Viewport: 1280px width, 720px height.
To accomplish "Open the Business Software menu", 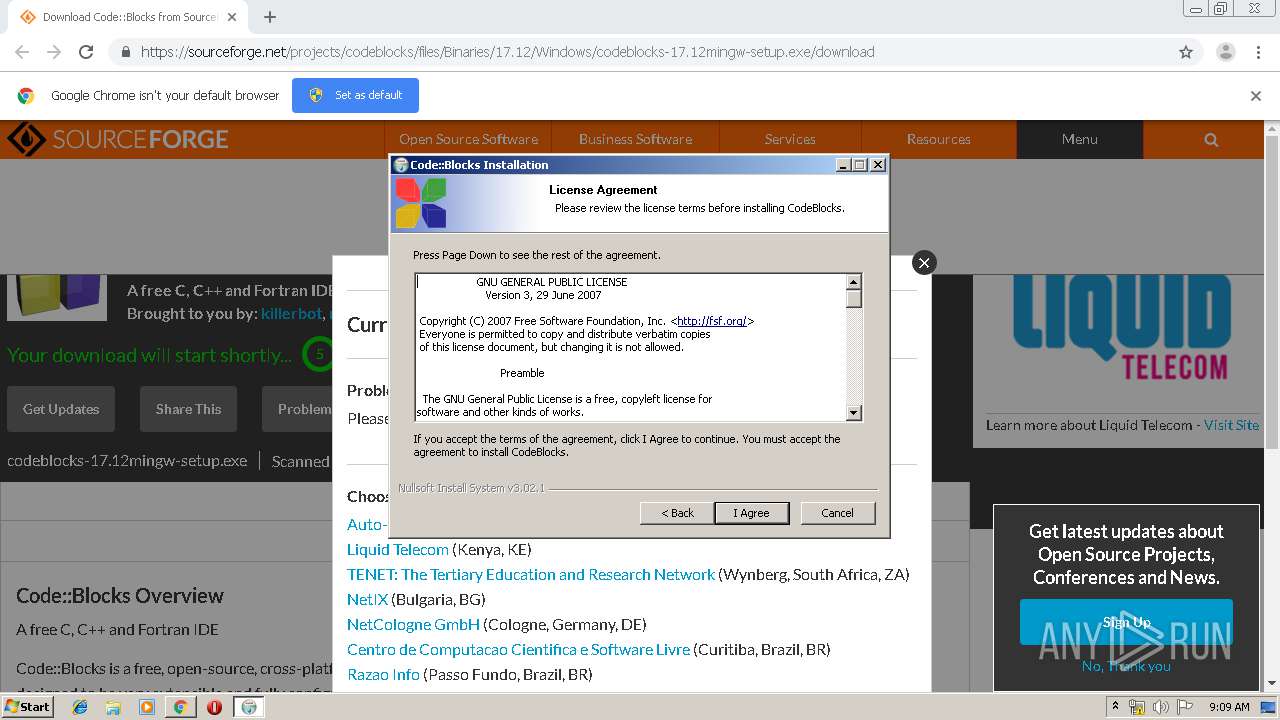I will pyautogui.click(x=635, y=139).
